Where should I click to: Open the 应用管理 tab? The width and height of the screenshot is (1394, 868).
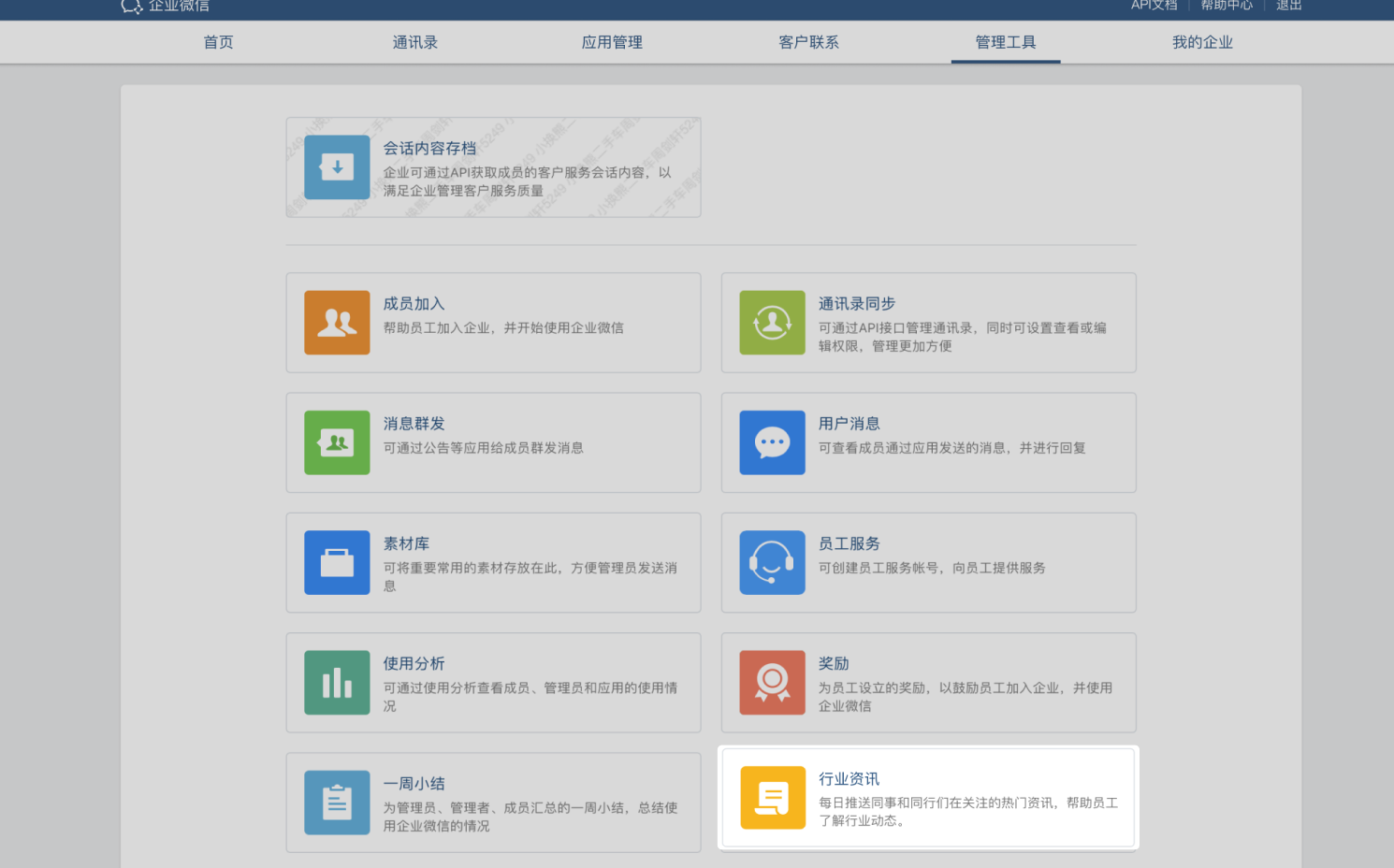tap(612, 42)
